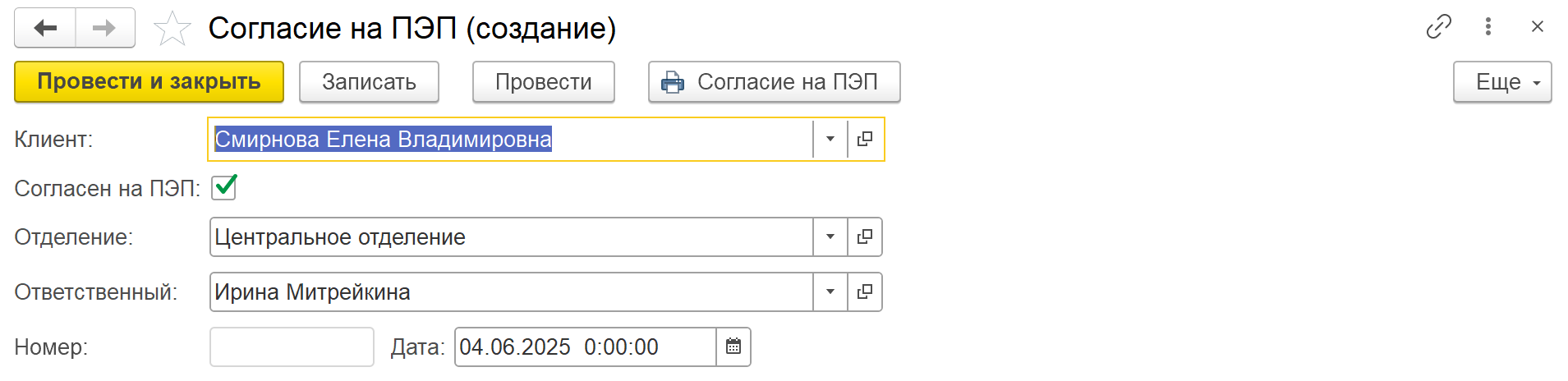Click the Провести и закрыть button
Viewport: 1568px width, 381px height.
pyautogui.click(x=149, y=82)
